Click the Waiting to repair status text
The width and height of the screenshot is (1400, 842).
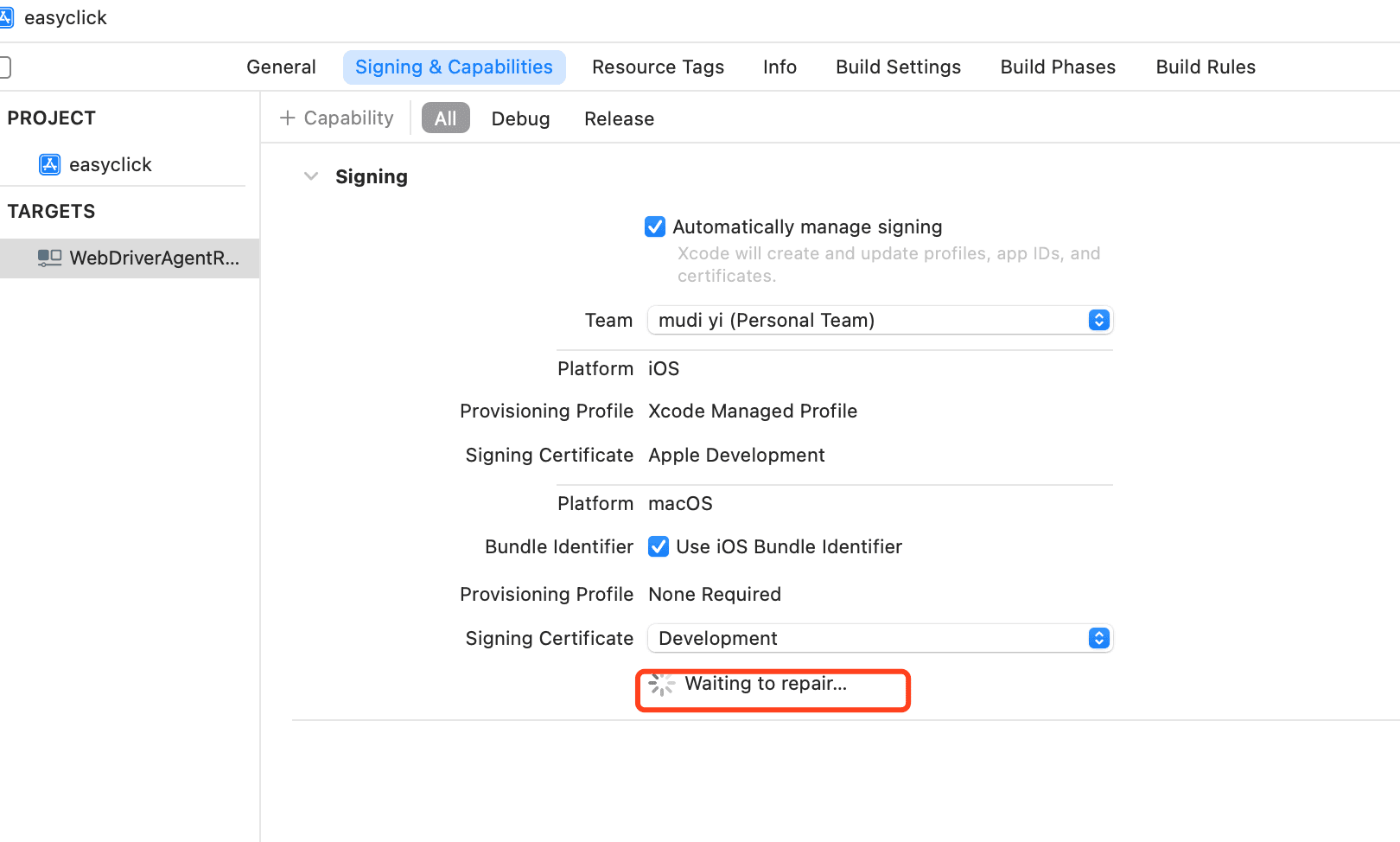tap(766, 684)
